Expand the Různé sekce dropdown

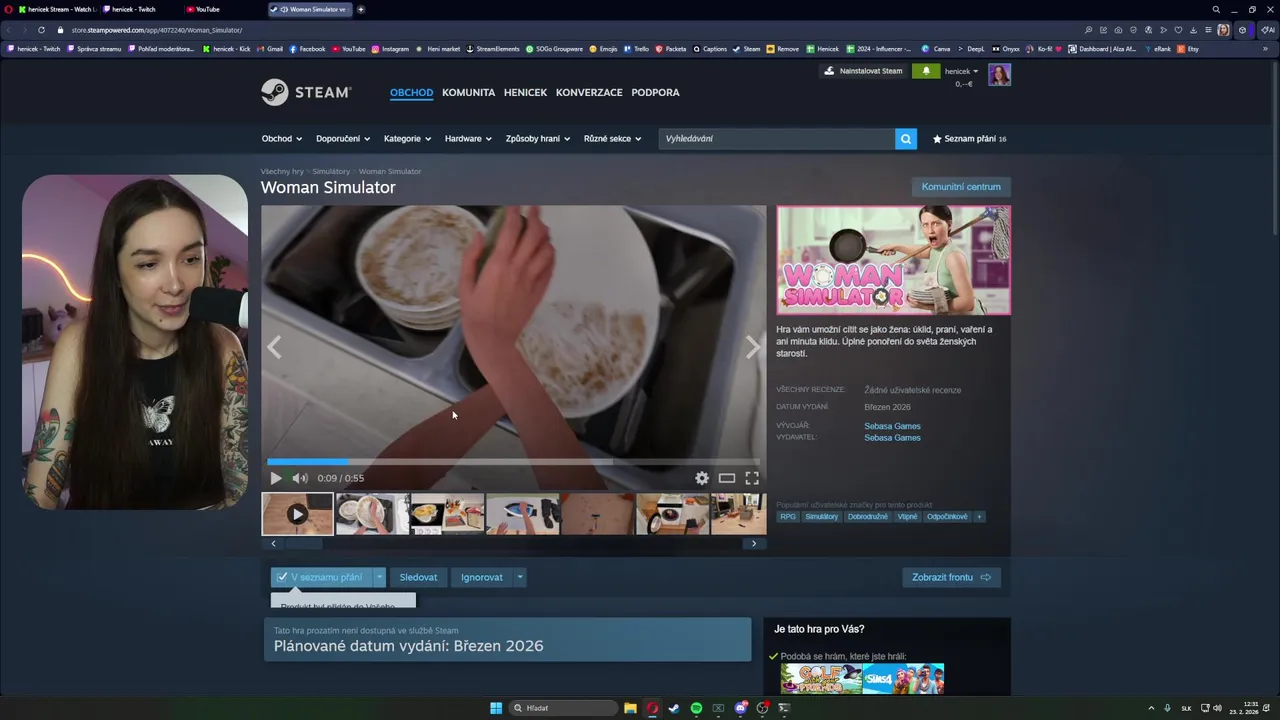click(613, 139)
